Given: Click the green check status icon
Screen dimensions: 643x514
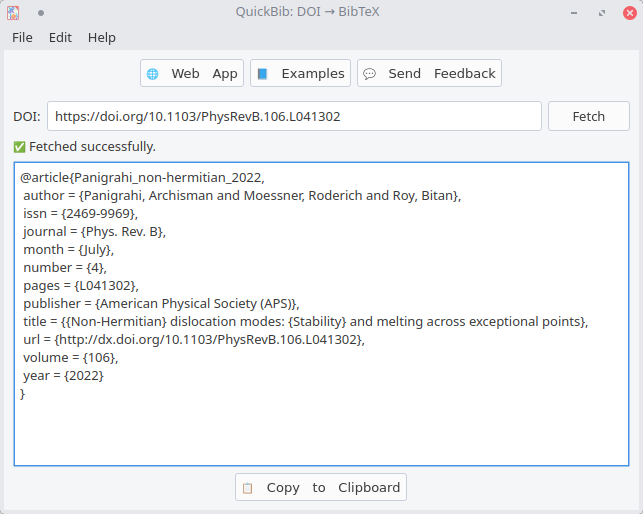Looking at the screenshot, I should [x=19, y=147].
